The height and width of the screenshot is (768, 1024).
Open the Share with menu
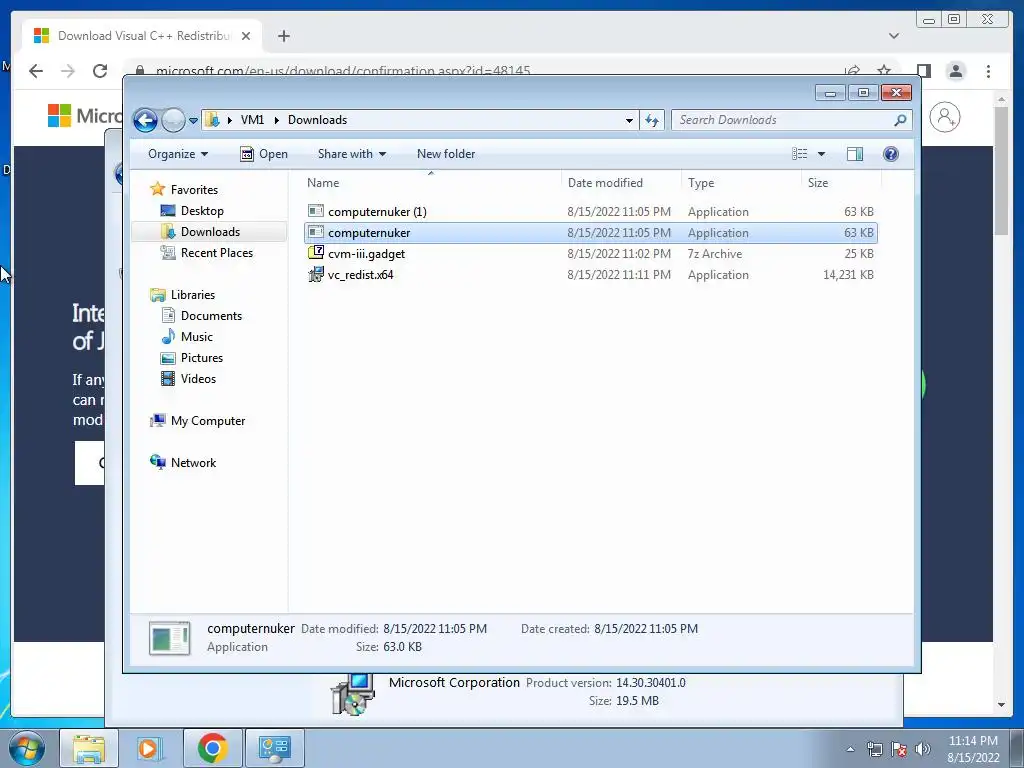click(x=351, y=154)
